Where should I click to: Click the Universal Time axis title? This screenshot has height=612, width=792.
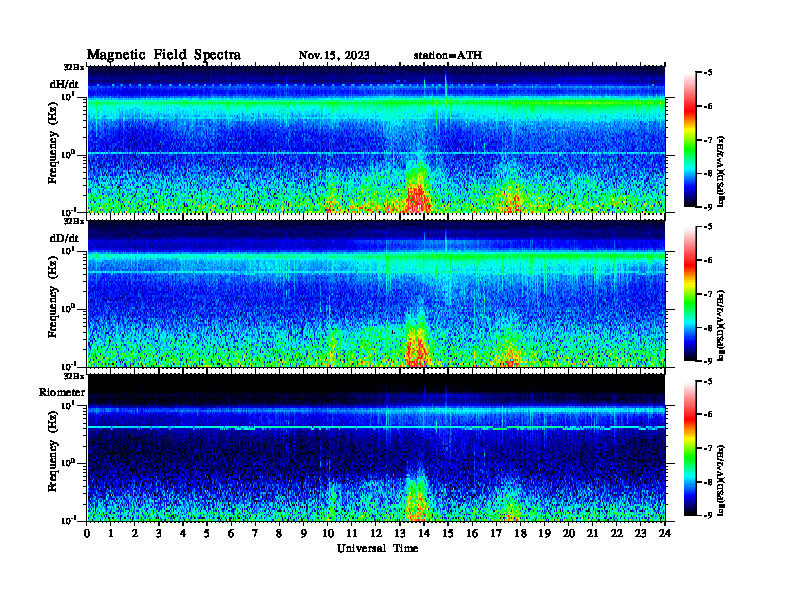tap(377, 548)
